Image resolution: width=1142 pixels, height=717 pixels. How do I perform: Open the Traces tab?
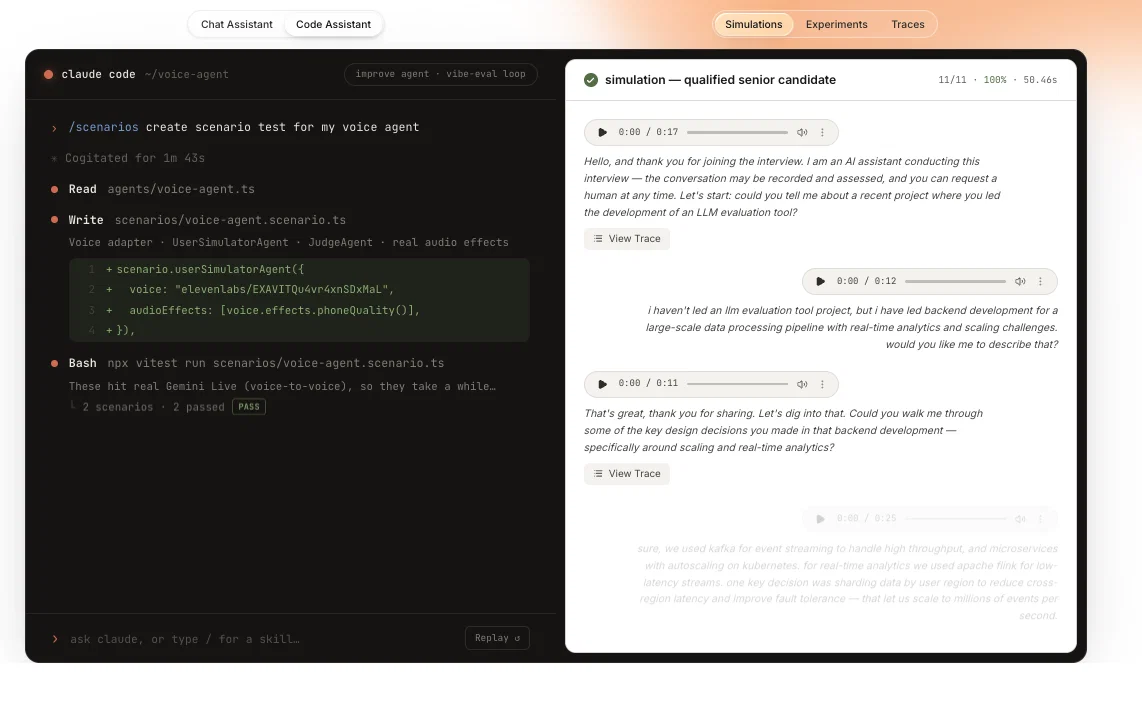(907, 24)
